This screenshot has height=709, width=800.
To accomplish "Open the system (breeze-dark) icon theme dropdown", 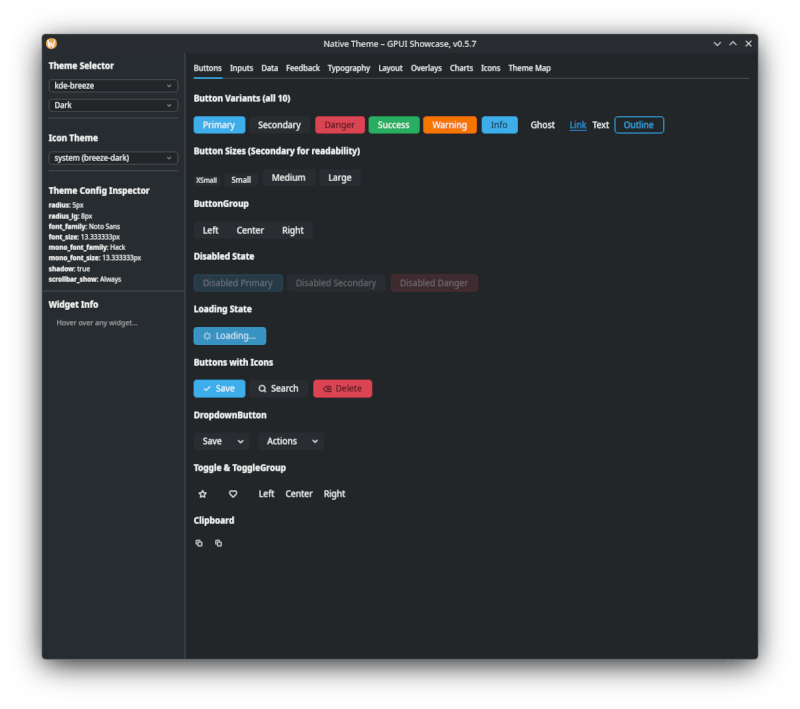I will tap(113, 158).
